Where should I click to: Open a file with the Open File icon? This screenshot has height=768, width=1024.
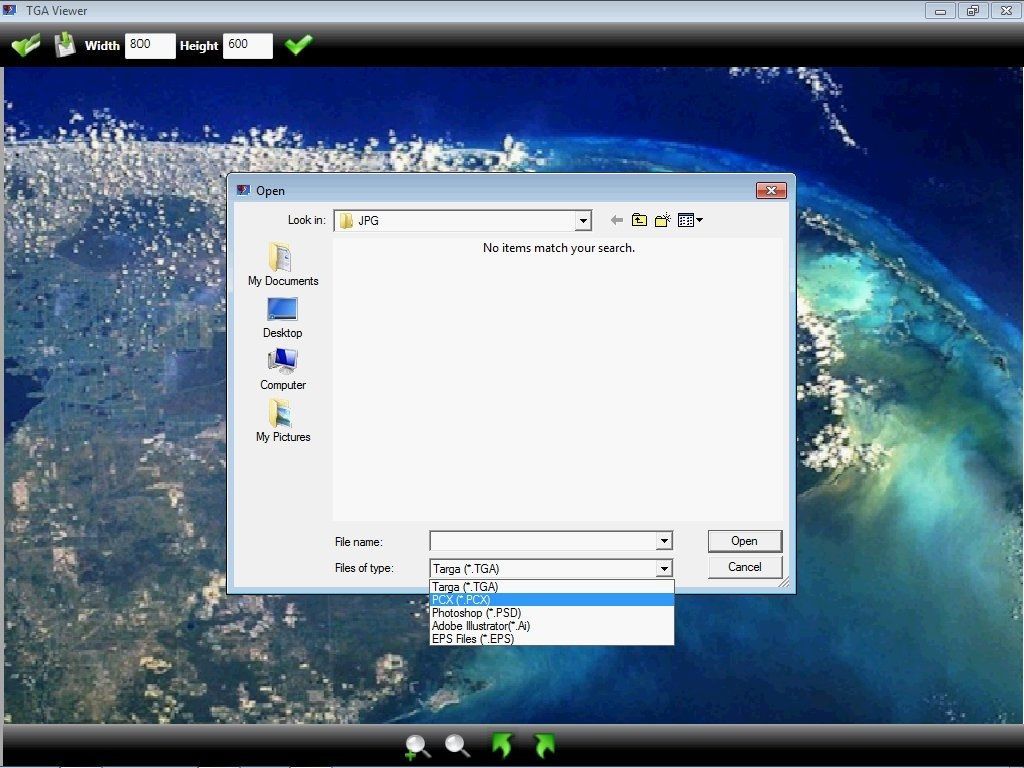pyautogui.click(x=25, y=44)
